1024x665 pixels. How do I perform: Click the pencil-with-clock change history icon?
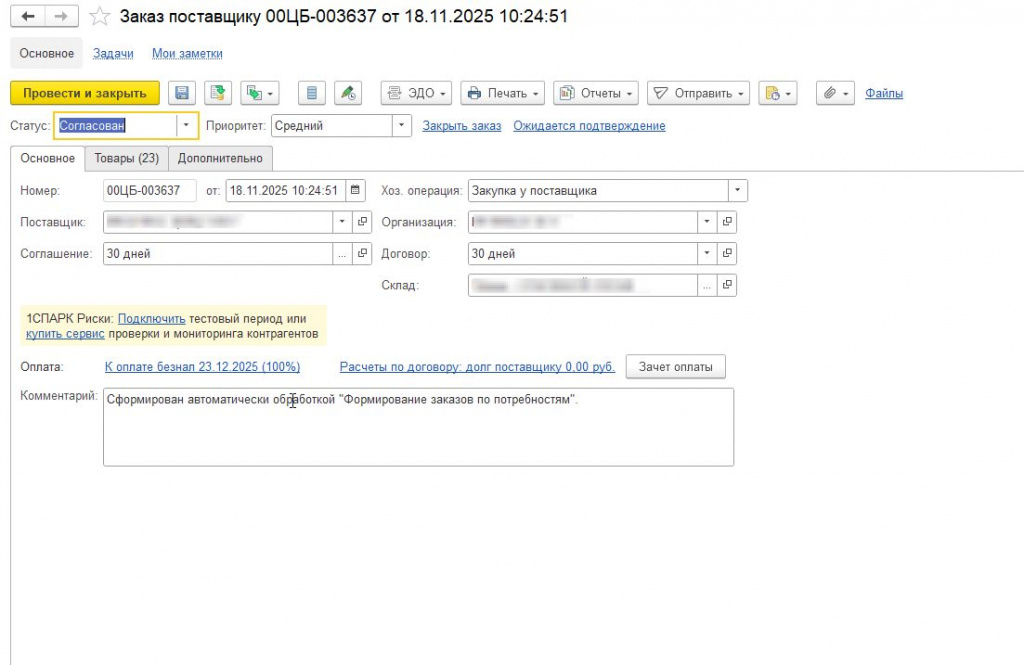point(347,93)
